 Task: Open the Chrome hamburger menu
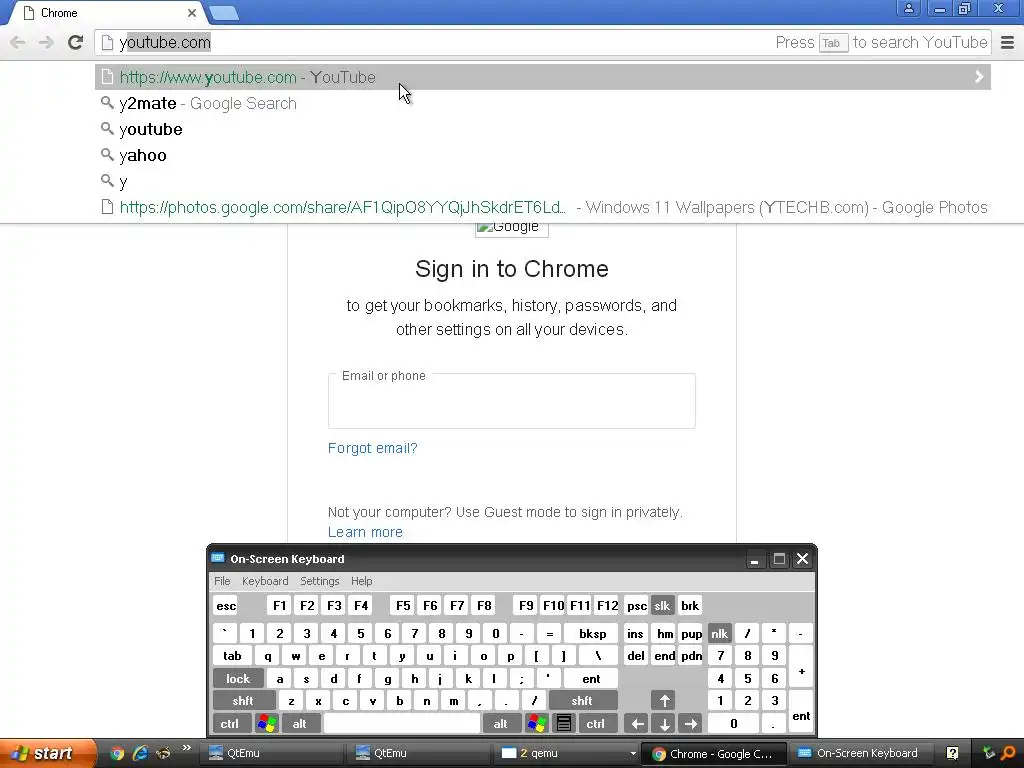tap(1008, 42)
